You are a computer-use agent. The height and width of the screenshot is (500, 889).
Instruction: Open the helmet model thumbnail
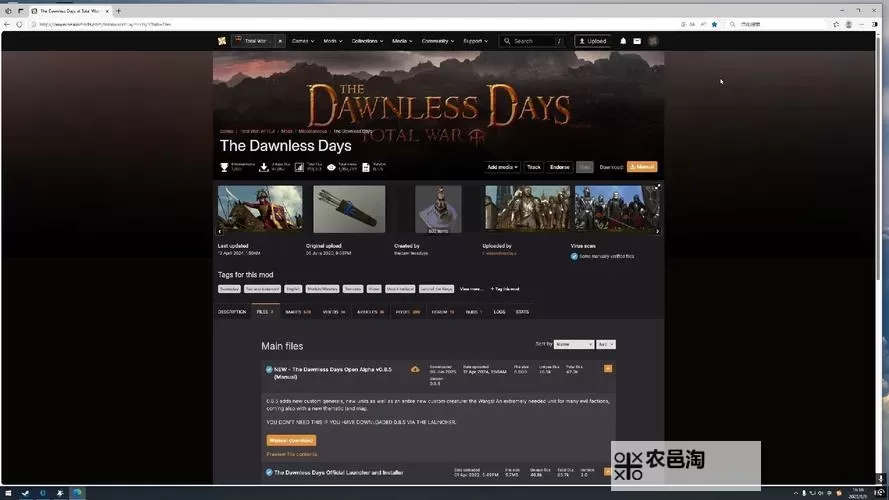click(x=438, y=209)
